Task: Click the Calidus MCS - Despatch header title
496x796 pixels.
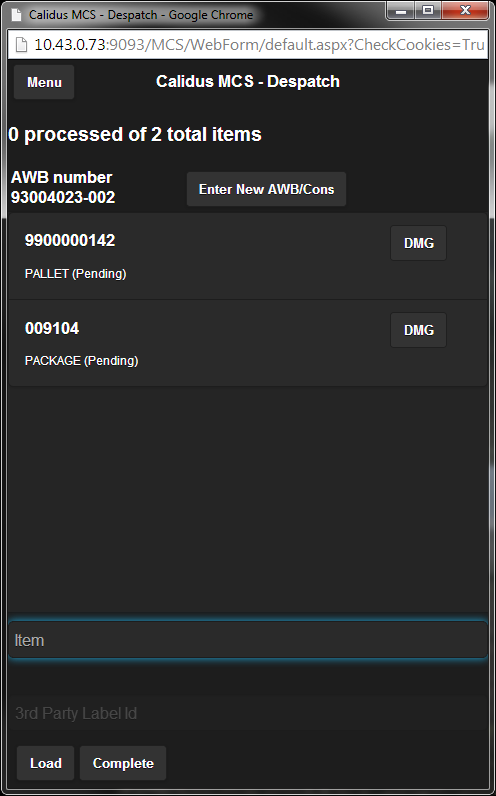Action: click(x=248, y=81)
